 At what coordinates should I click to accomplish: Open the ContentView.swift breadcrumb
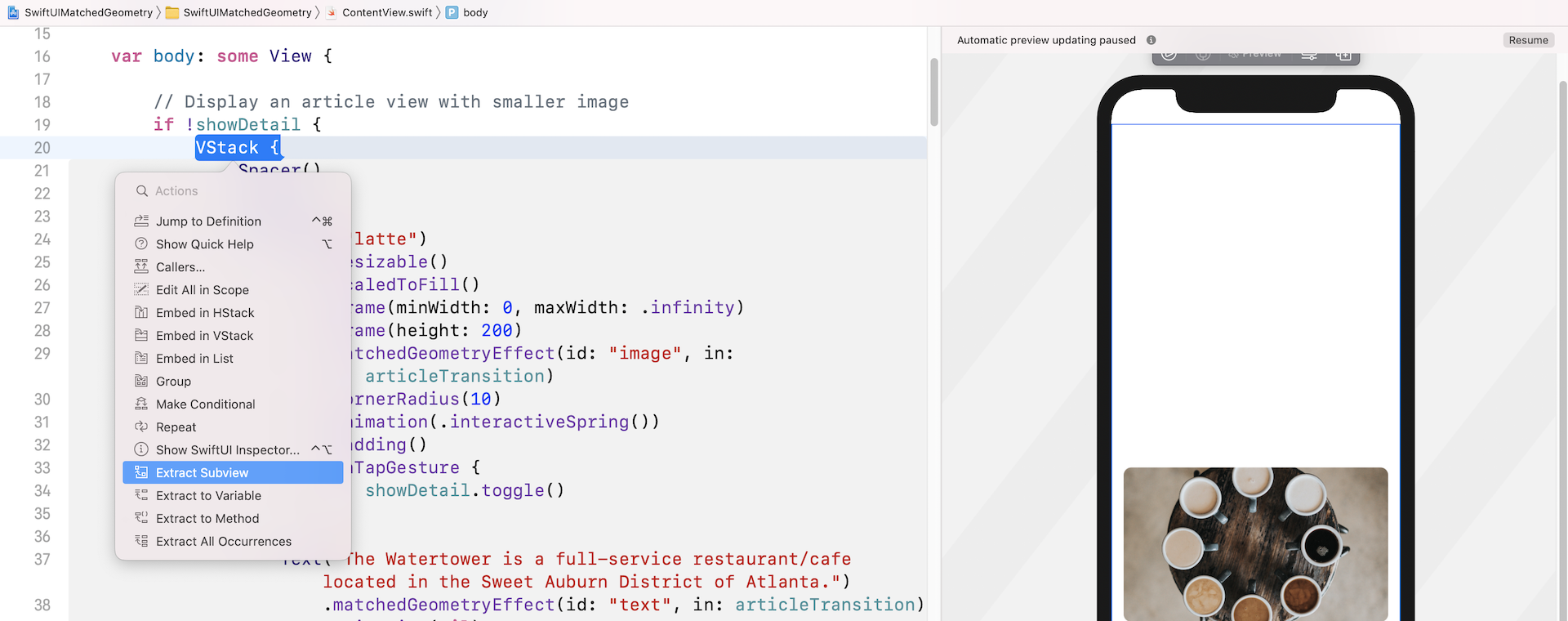coord(379,12)
